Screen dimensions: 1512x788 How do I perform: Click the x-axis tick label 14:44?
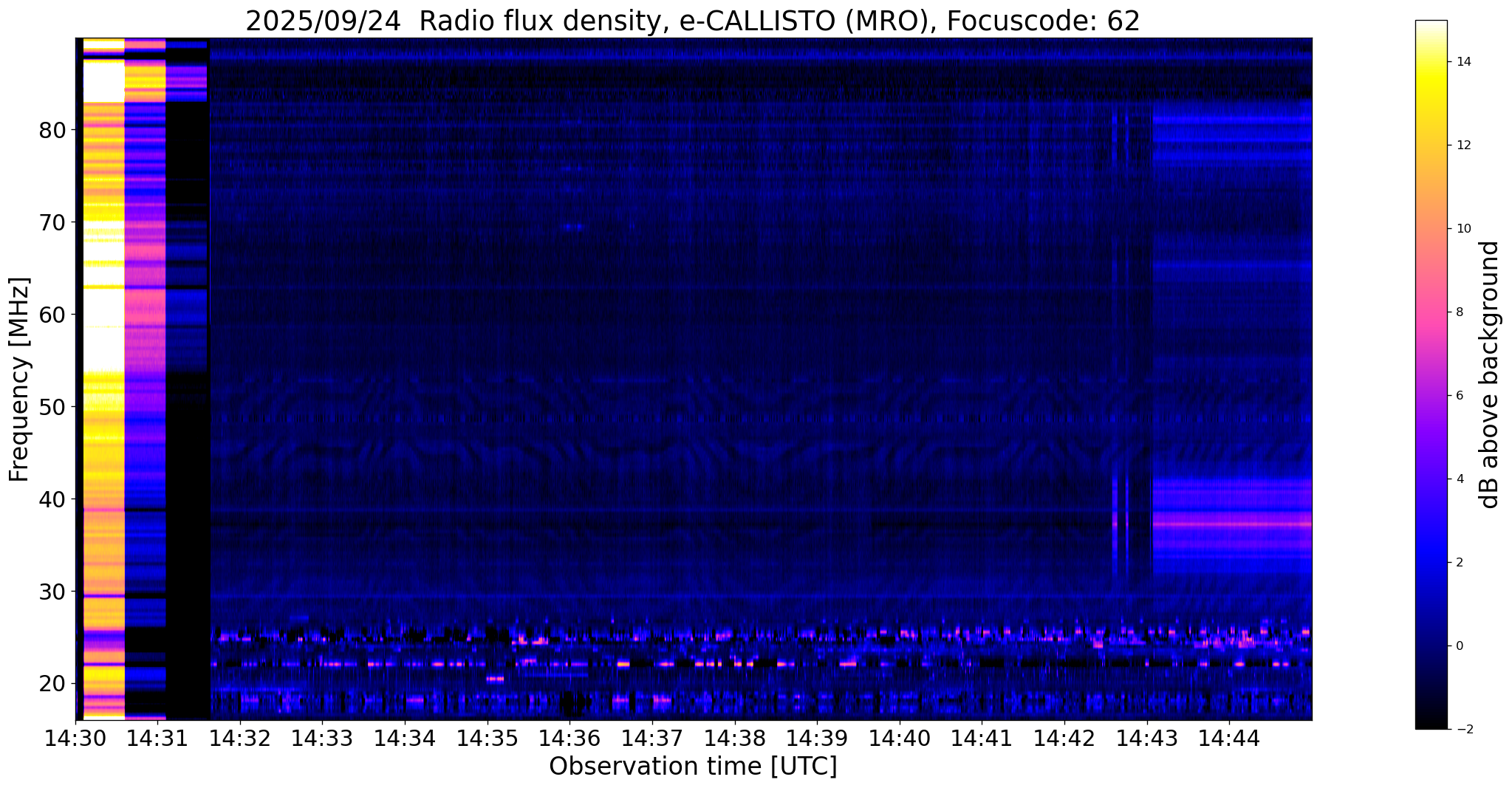(x=1229, y=738)
